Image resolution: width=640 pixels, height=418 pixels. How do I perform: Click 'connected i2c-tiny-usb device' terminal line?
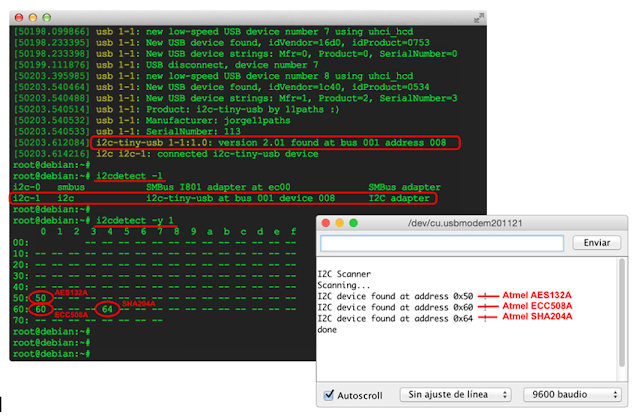(x=166, y=154)
